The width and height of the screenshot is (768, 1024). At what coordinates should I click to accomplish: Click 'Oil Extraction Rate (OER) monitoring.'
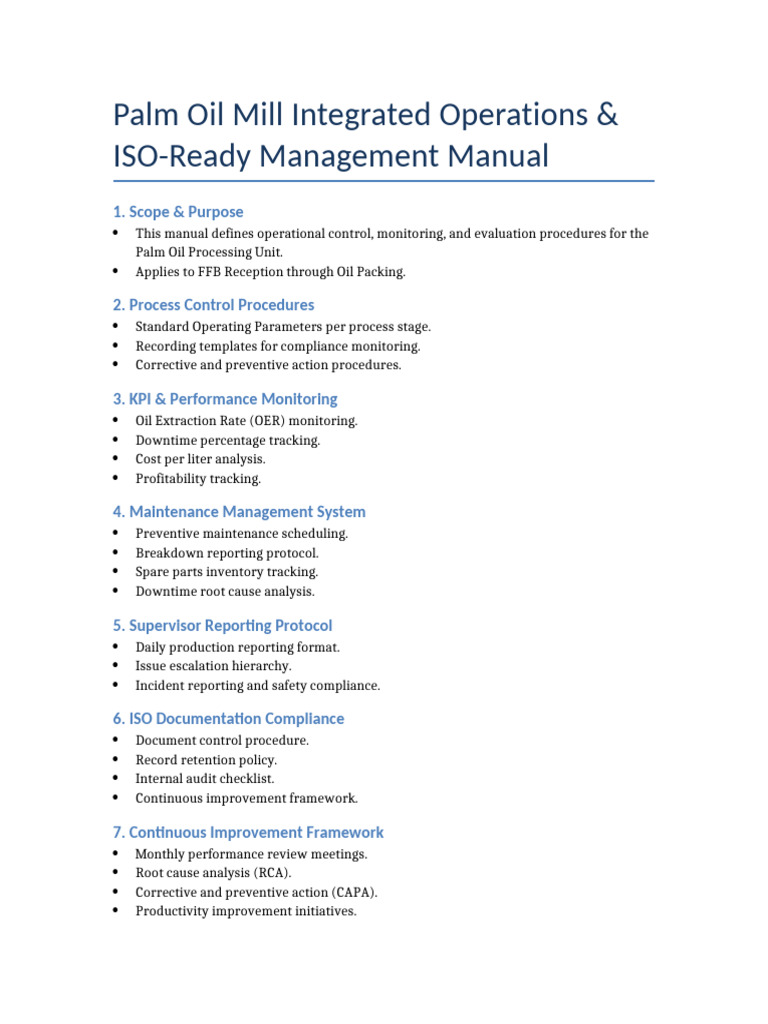(x=246, y=421)
